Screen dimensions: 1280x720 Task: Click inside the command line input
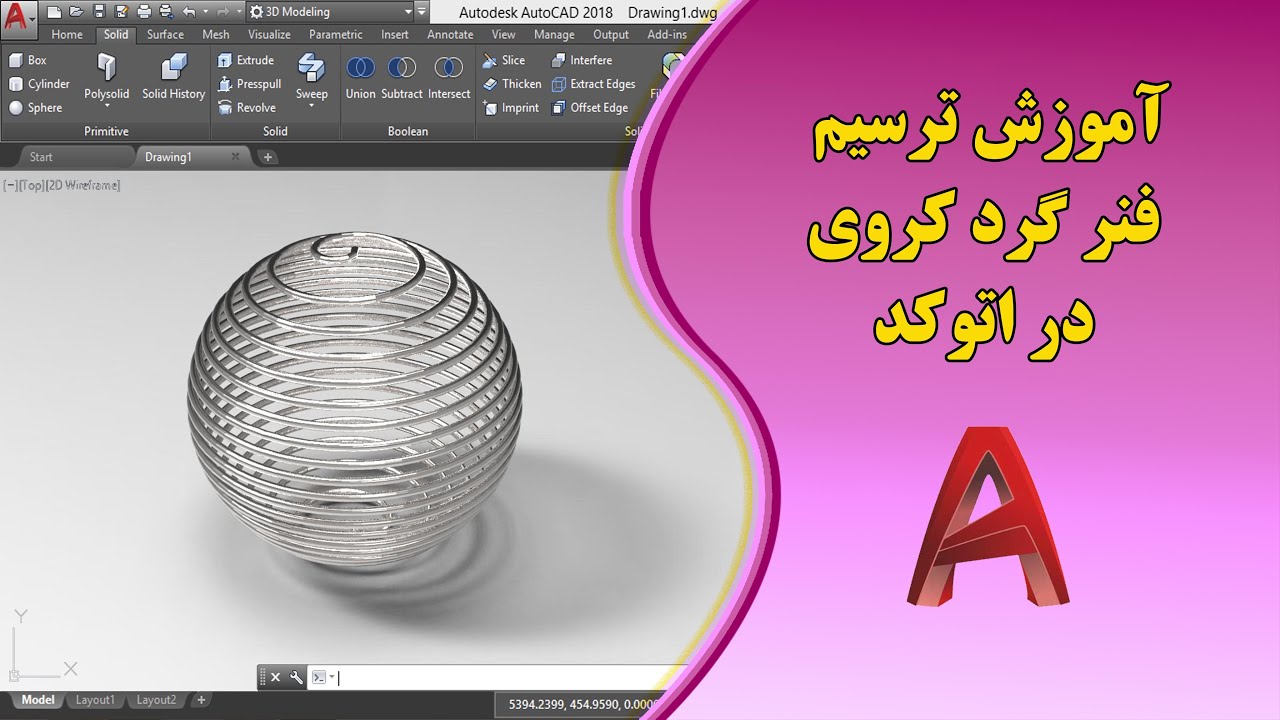coord(500,677)
